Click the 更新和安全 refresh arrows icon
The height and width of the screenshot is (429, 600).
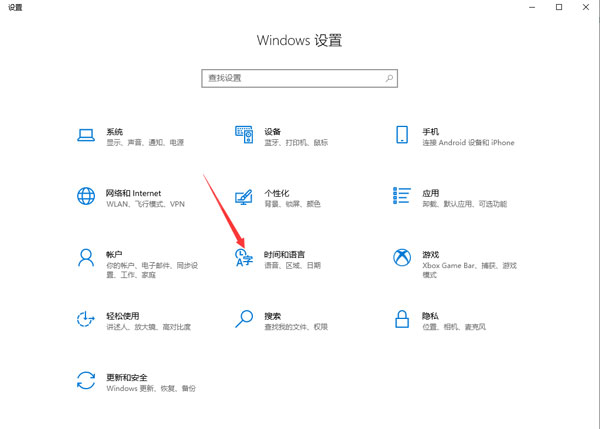pyautogui.click(x=86, y=381)
